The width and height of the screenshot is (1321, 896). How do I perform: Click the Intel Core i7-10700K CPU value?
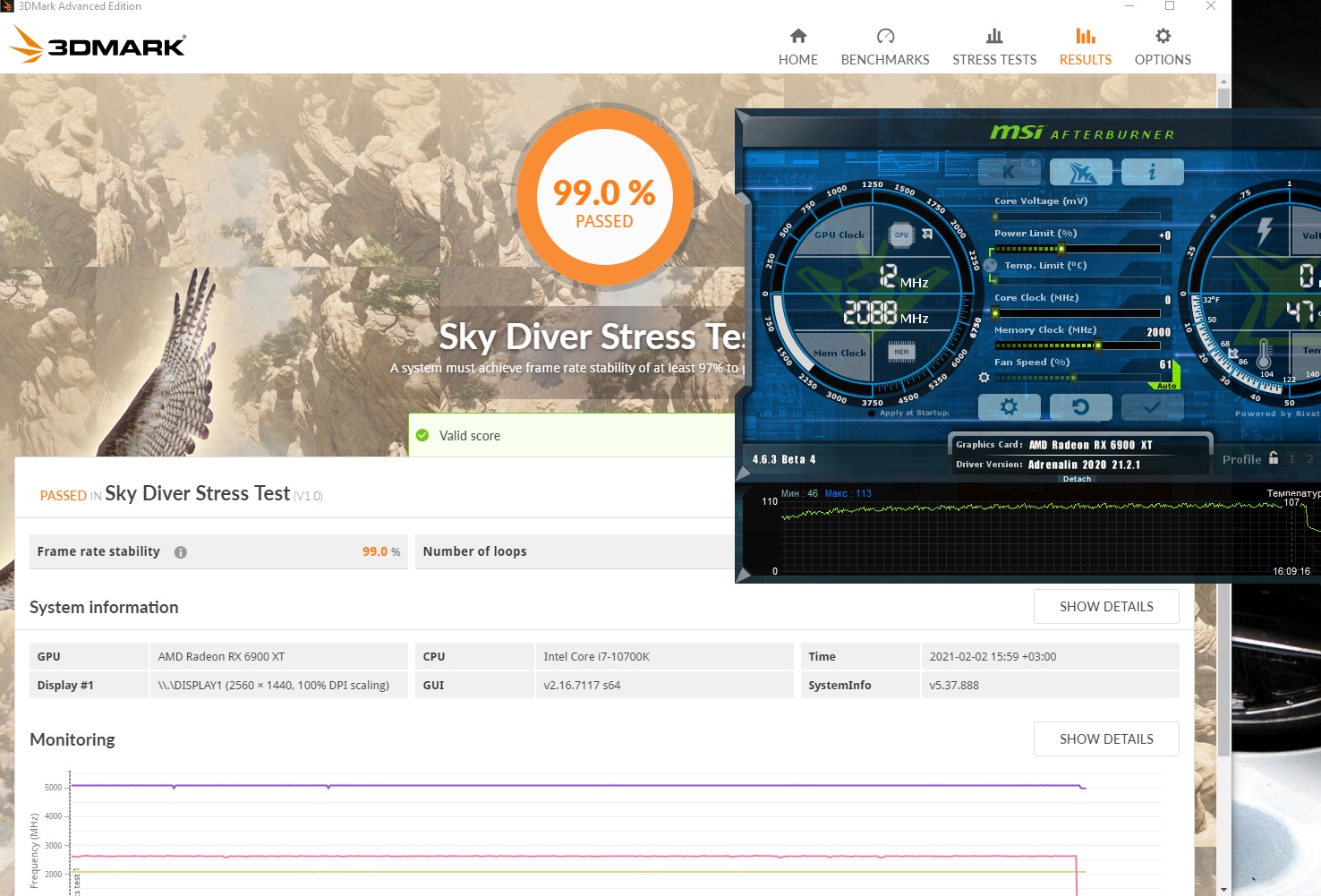(x=597, y=657)
